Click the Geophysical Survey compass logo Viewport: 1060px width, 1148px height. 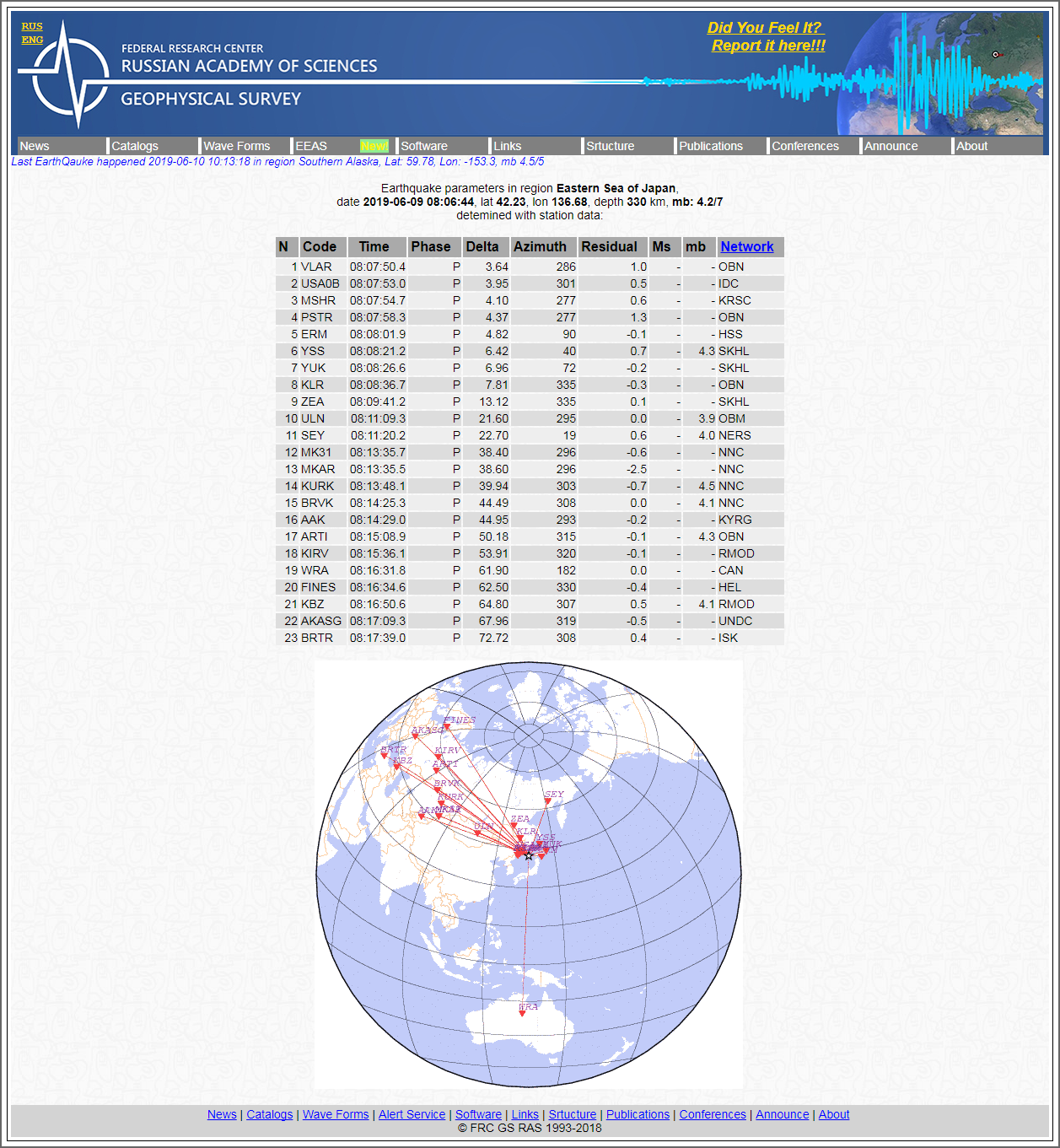point(66,76)
